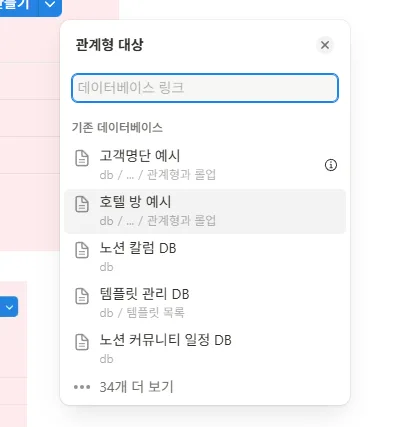Open the lower blue chevron dropdown

pyautogui.click(x=9, y=307)
